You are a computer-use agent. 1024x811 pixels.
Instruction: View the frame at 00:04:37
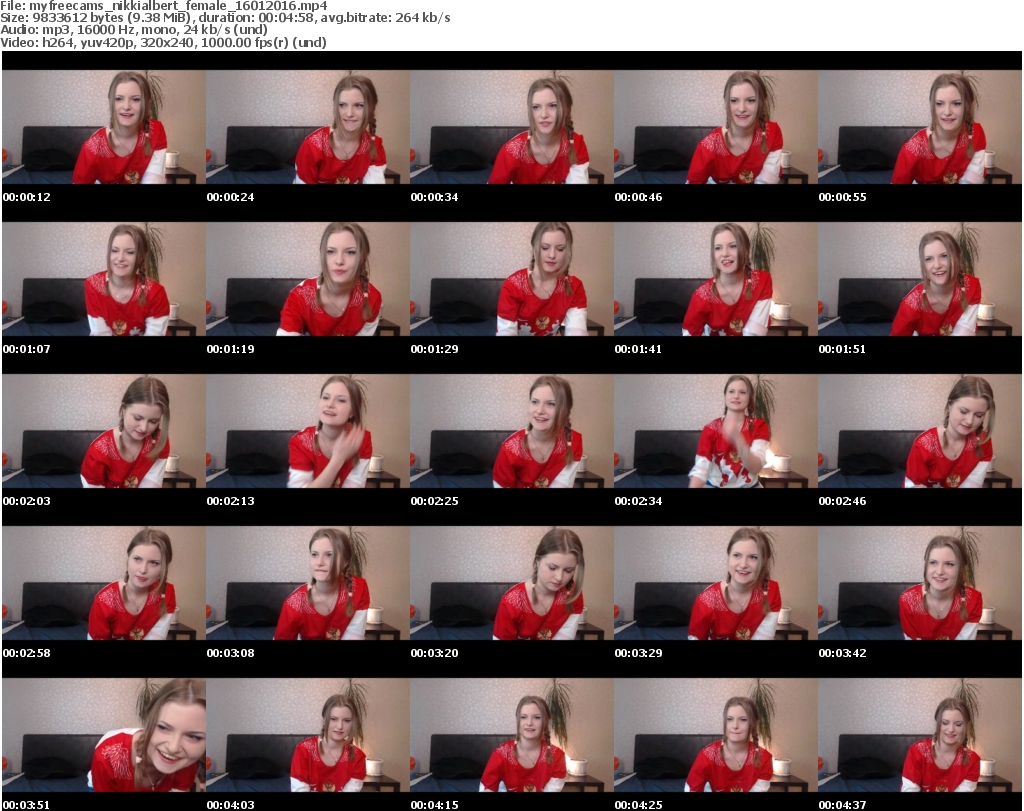click(920, 735)
